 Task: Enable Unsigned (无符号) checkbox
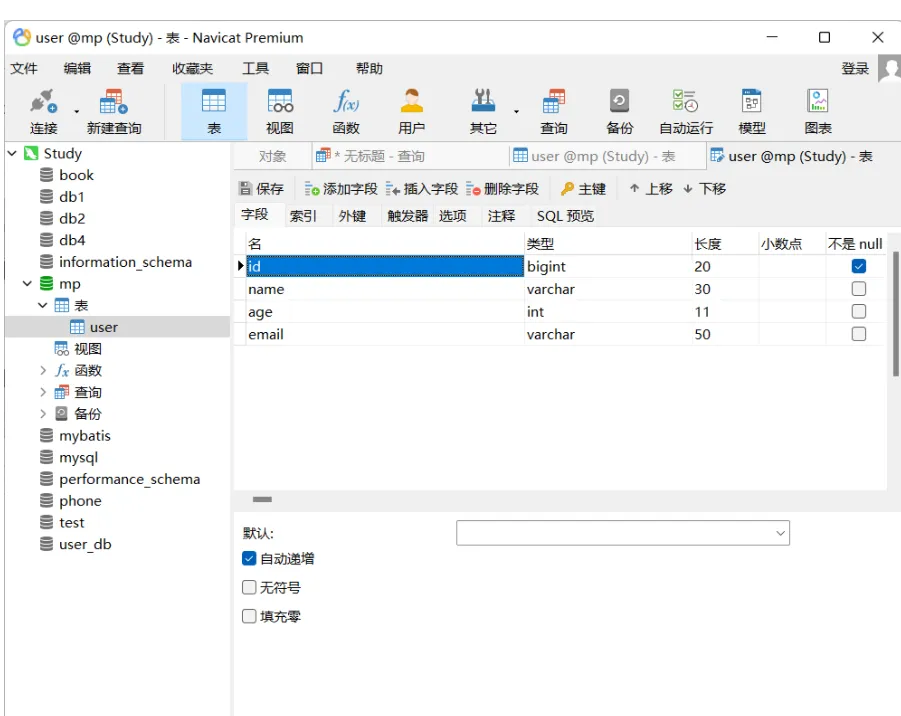(x=249, y=587)
